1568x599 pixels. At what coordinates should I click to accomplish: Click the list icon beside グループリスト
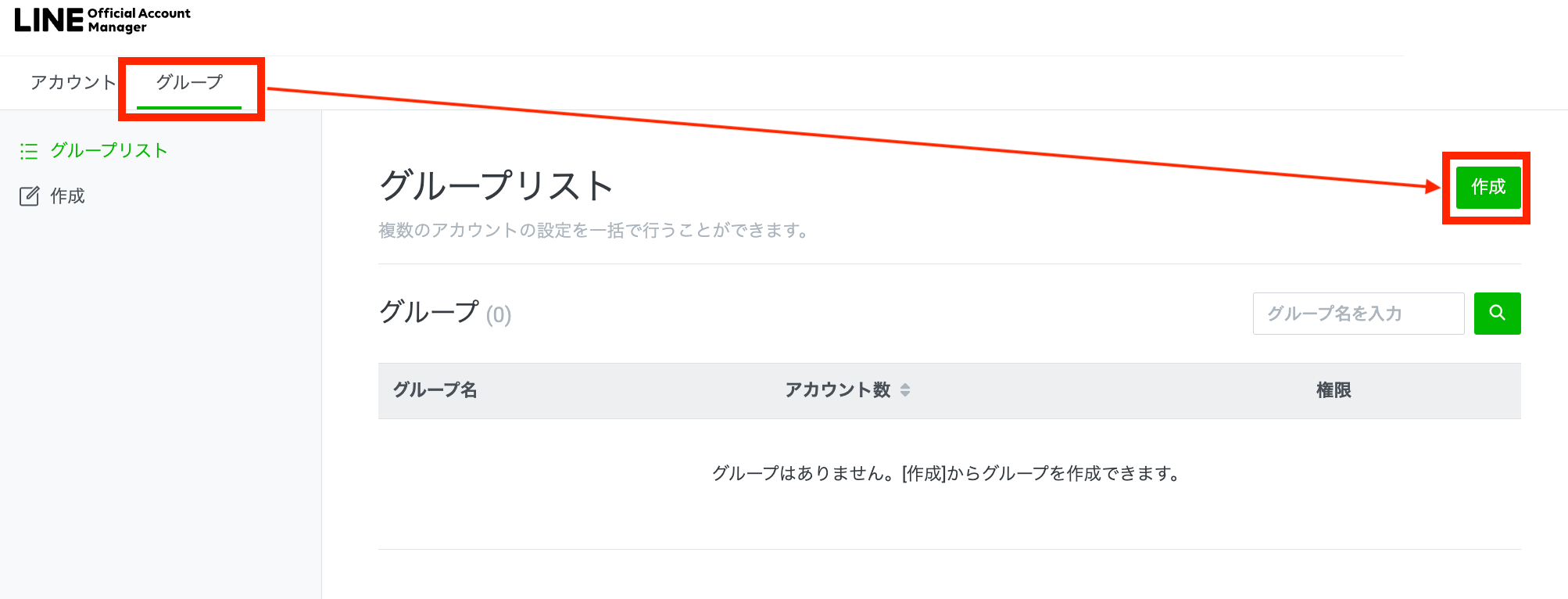tap(29, 151)
